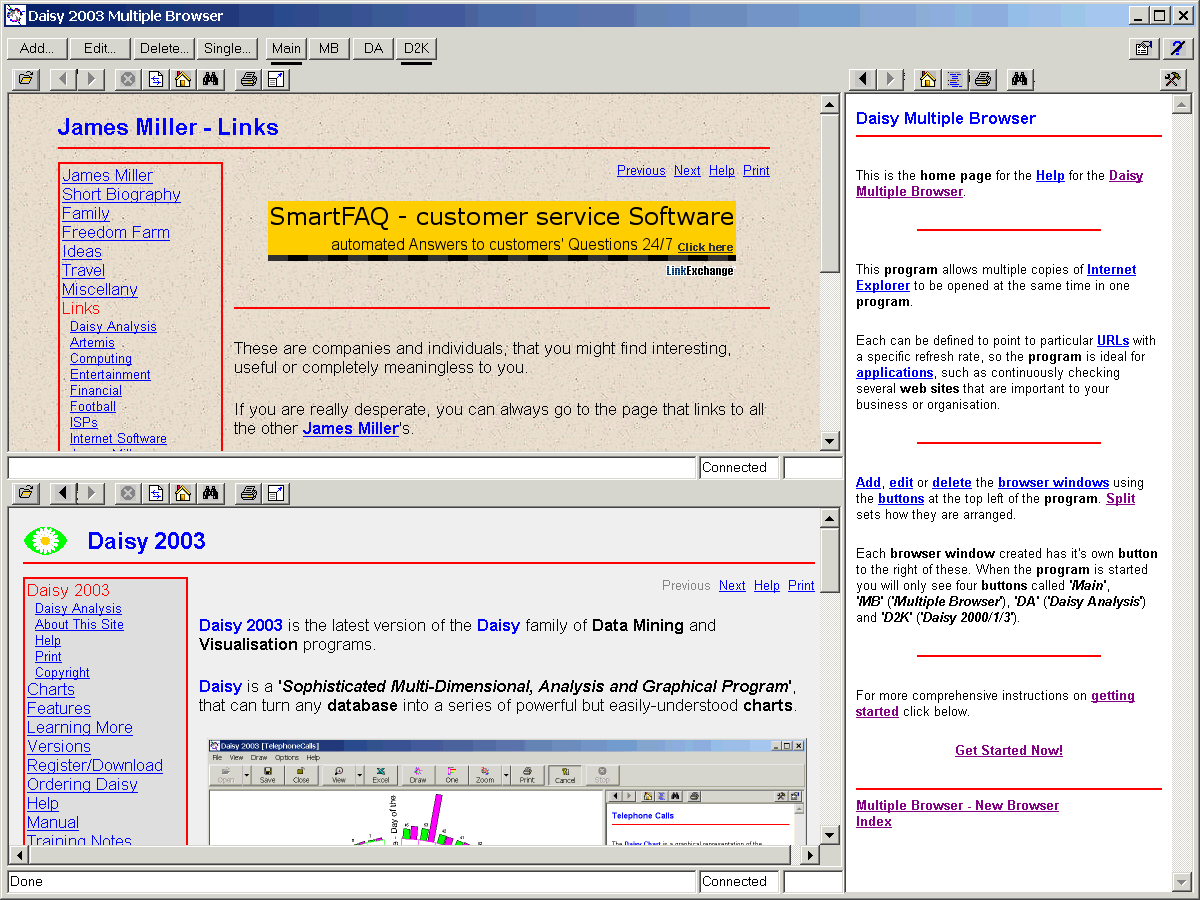Open the help contents icon in help toolbar
The width and height of the screenshot is (1200, 900).
click(955, 79)
